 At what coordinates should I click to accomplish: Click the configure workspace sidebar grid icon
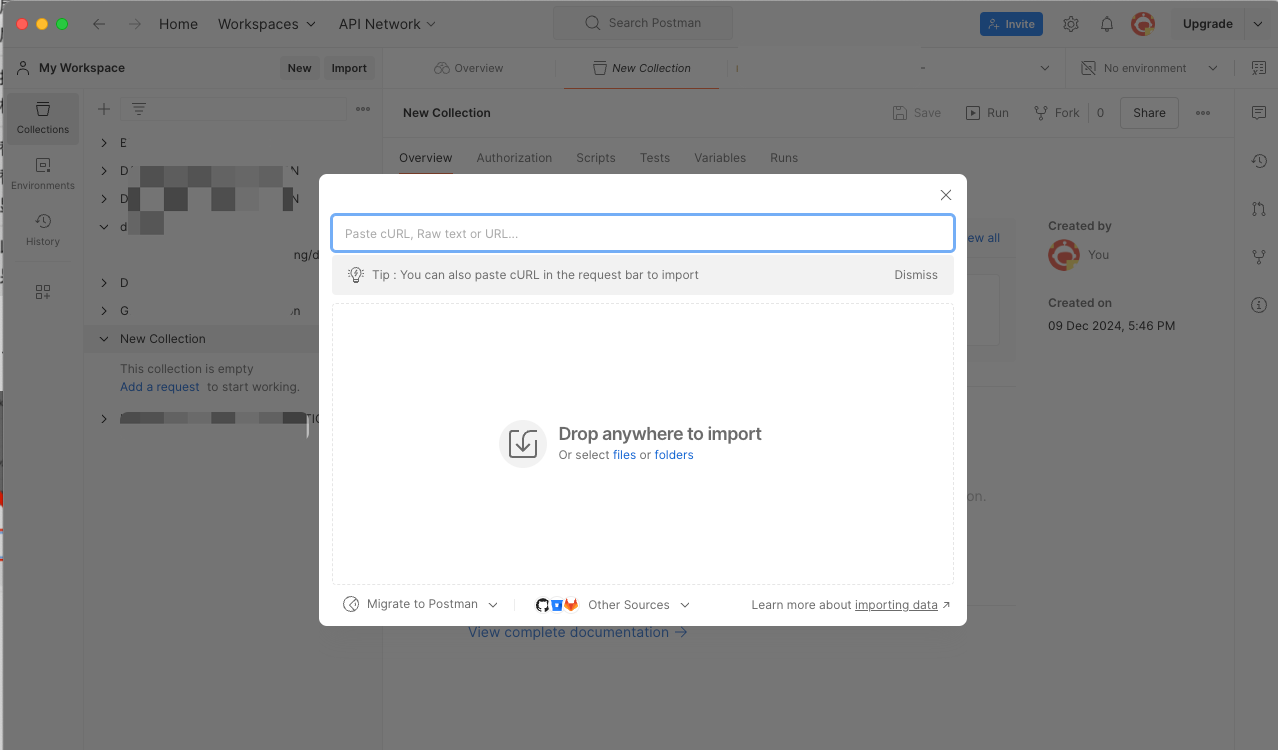[x=43, y=292]
